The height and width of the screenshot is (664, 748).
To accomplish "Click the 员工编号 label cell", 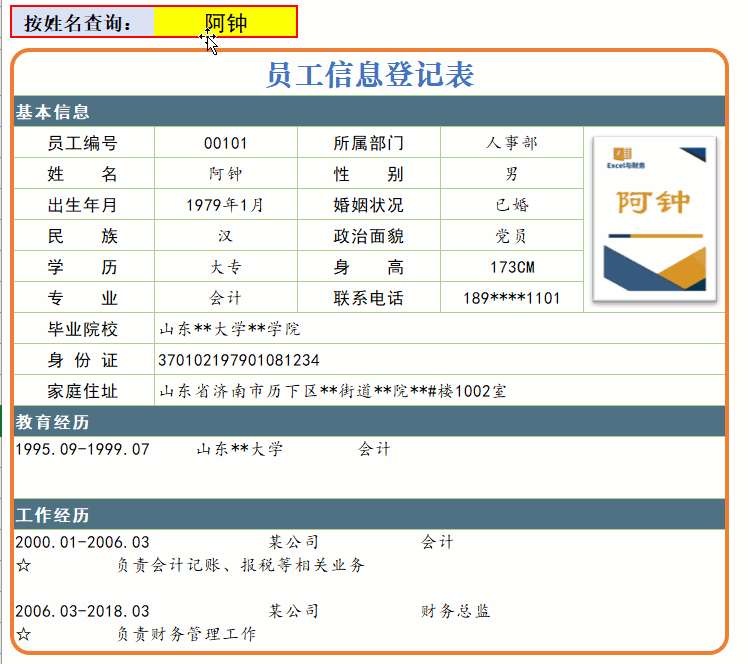I will pos(83,143).
